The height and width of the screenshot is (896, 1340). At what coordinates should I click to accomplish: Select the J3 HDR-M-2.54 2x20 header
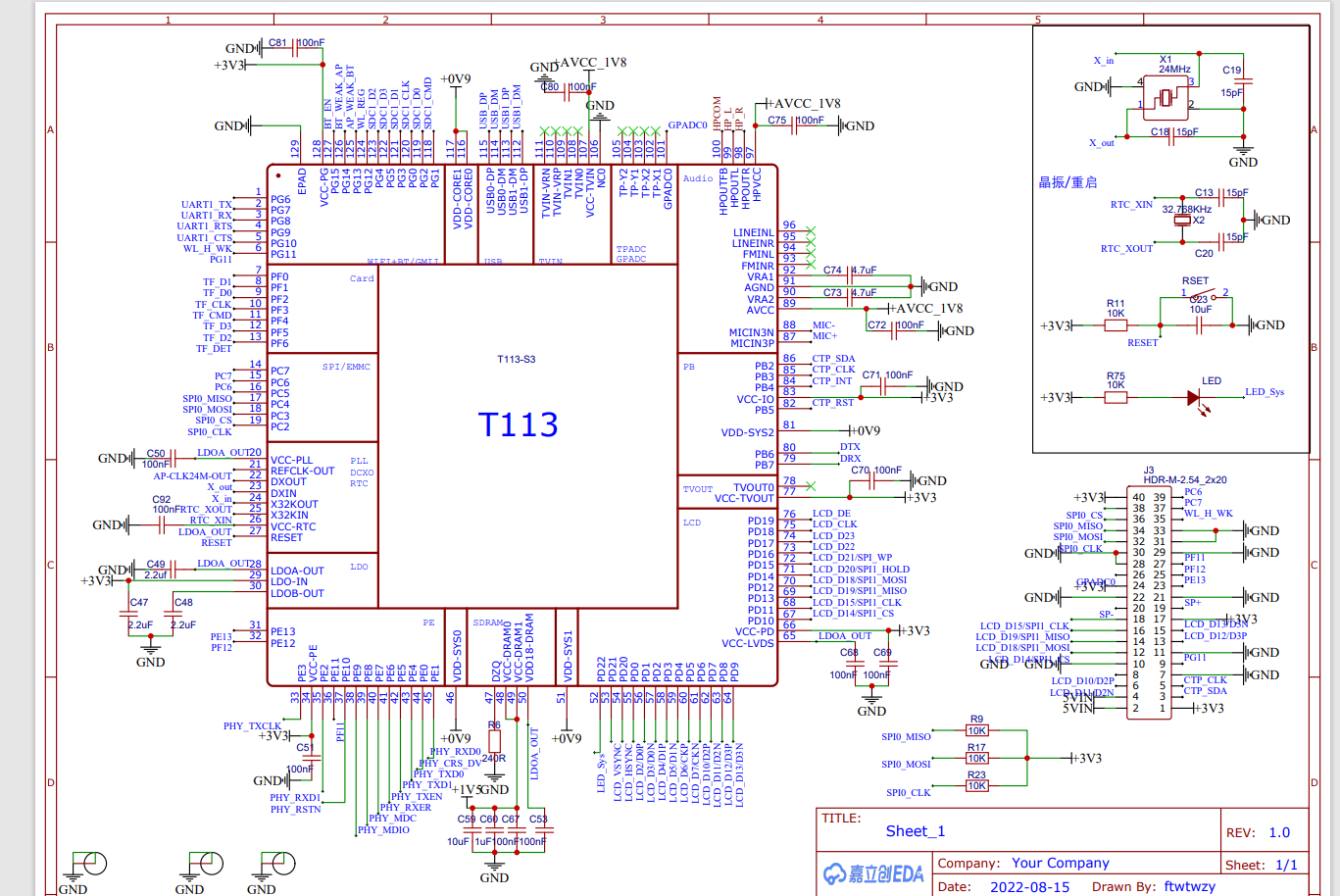click(1148, 598)
